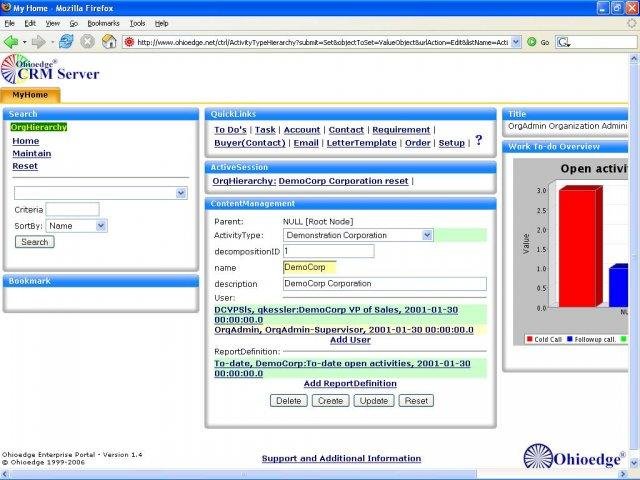
Task: Click into the Criteria input field
Action: (x=73, y=209)
